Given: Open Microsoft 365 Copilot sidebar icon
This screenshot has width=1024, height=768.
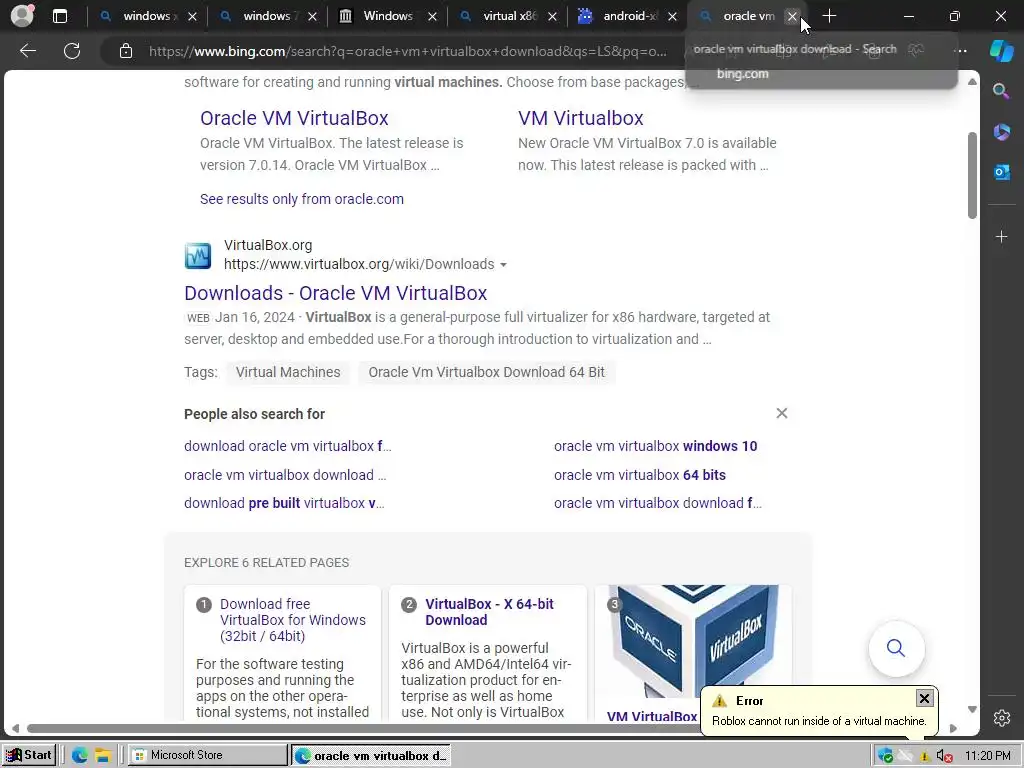Looking at the screenshot, I should [1001, 132].
